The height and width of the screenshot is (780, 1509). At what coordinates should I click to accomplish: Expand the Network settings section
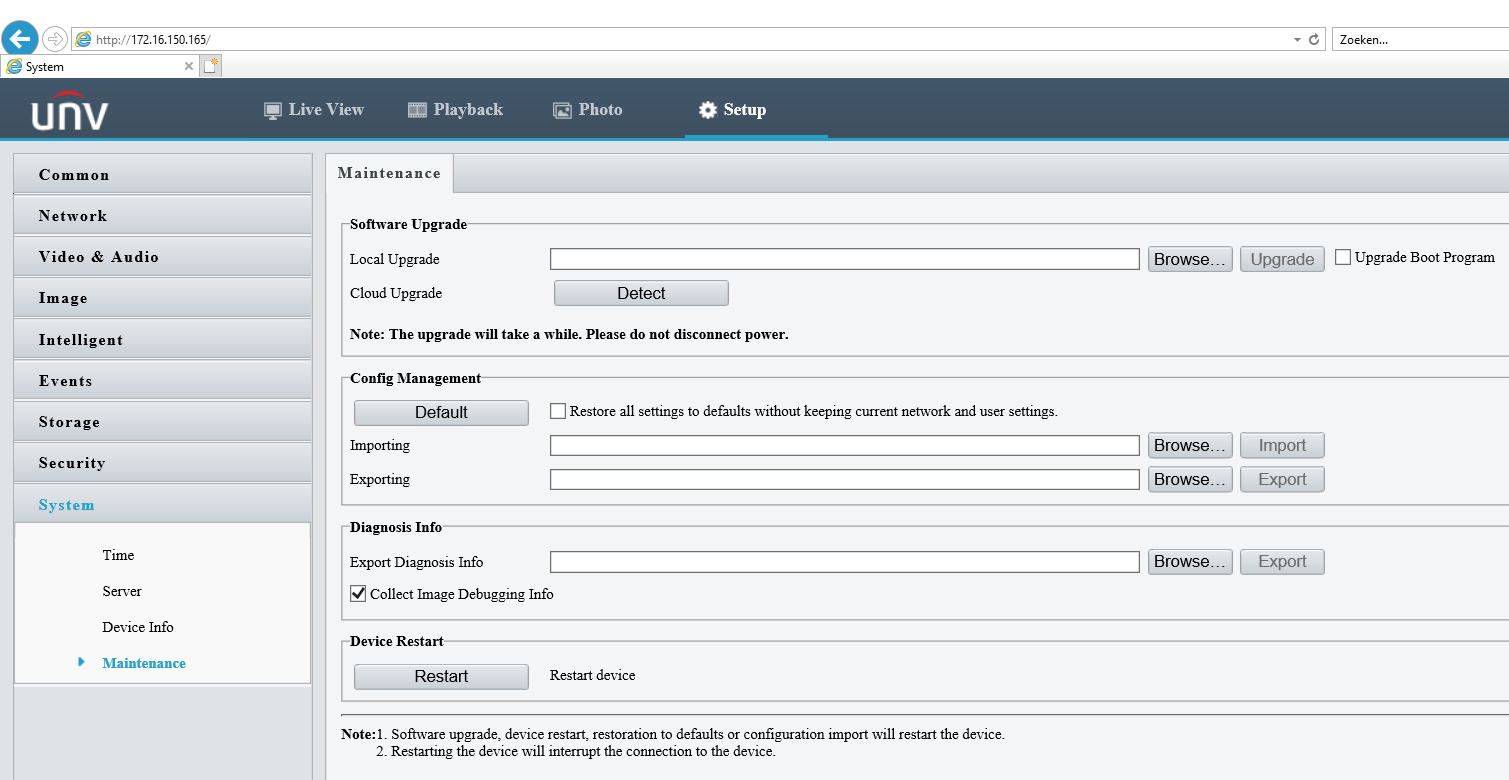[x=163, y=215]
